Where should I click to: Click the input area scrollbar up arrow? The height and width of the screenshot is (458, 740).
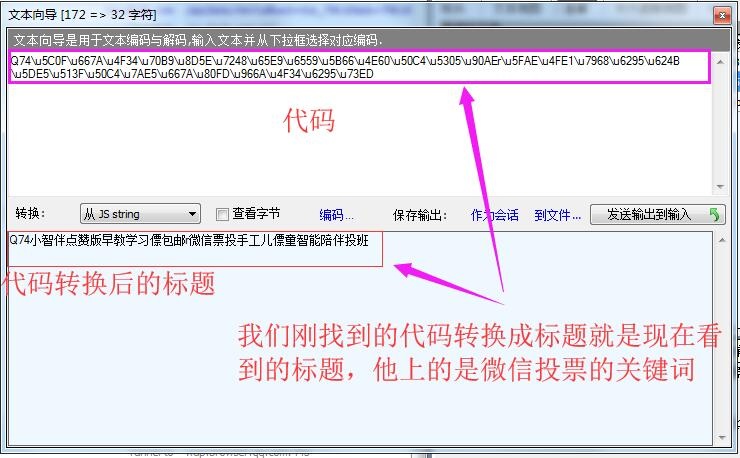coord(720,61)
